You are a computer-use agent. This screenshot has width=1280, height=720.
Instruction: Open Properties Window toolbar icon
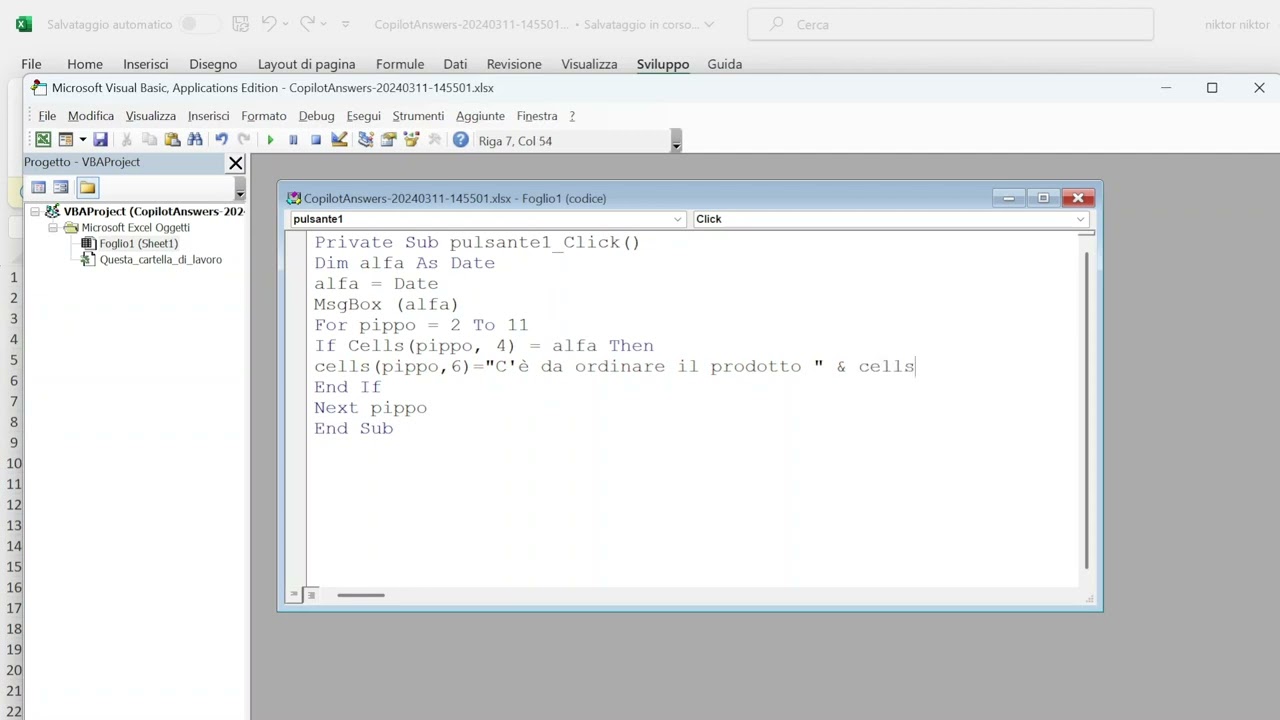tap(389, 140)
